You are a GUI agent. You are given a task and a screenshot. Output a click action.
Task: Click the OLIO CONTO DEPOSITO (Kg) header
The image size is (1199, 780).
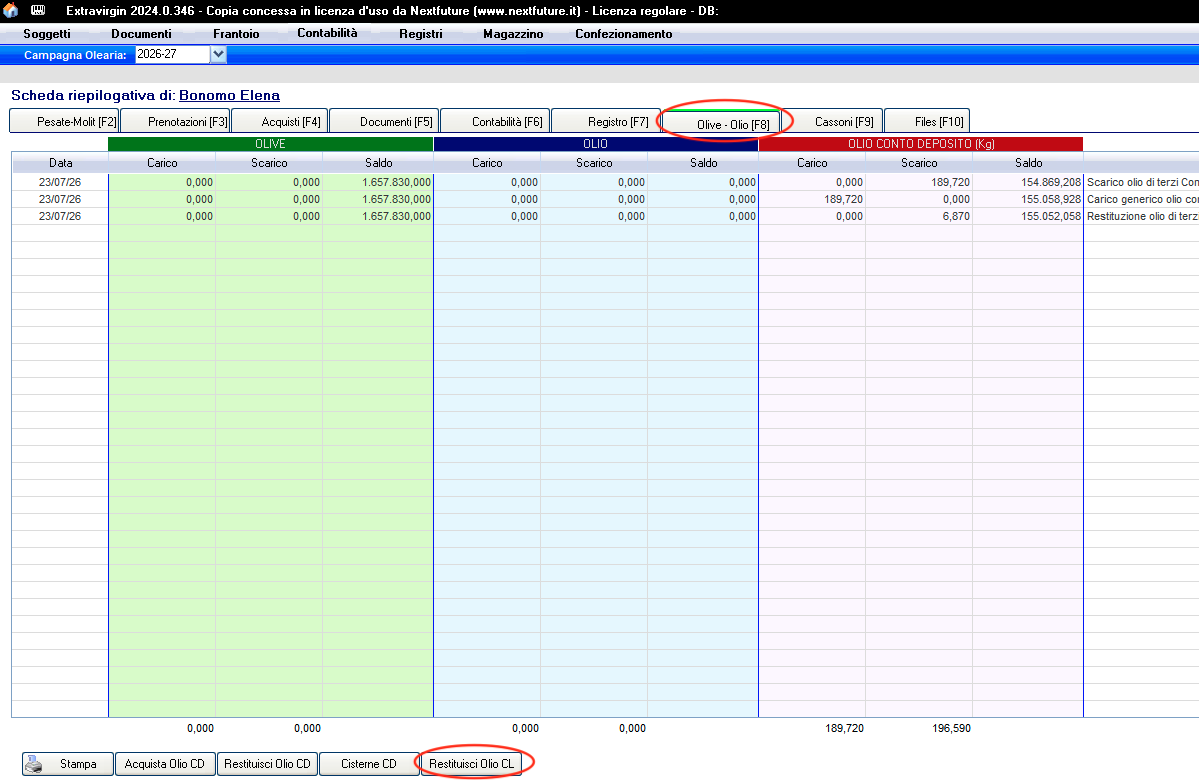click(x=921, y=144)
